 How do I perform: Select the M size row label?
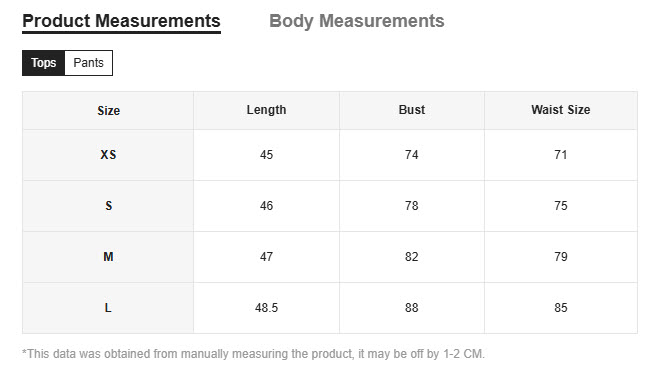tap(108, 257)
